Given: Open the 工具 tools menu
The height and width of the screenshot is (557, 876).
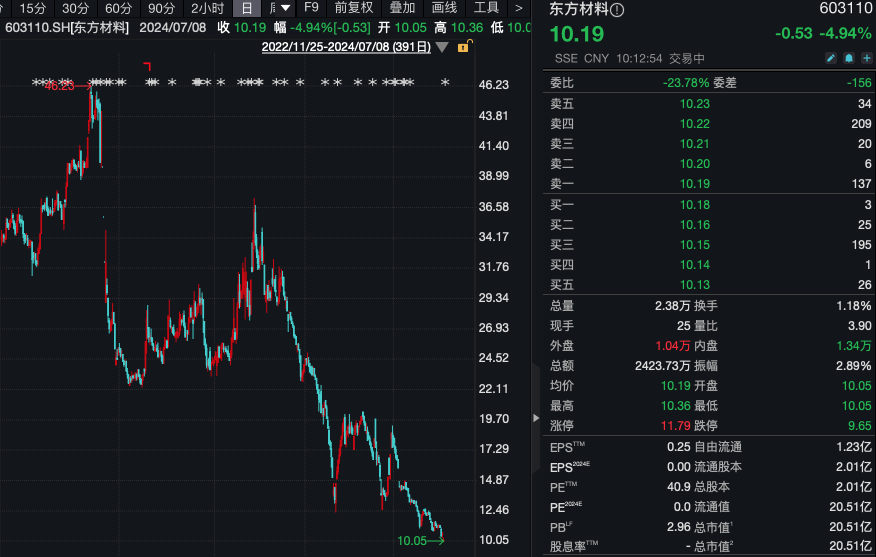Looking at the screenshot, I should (x=486, y=8).
